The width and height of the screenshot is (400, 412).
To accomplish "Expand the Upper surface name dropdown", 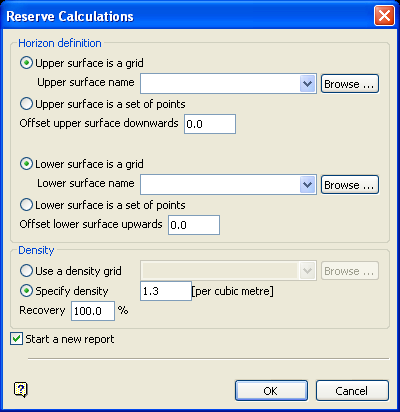I will [307, 84].
